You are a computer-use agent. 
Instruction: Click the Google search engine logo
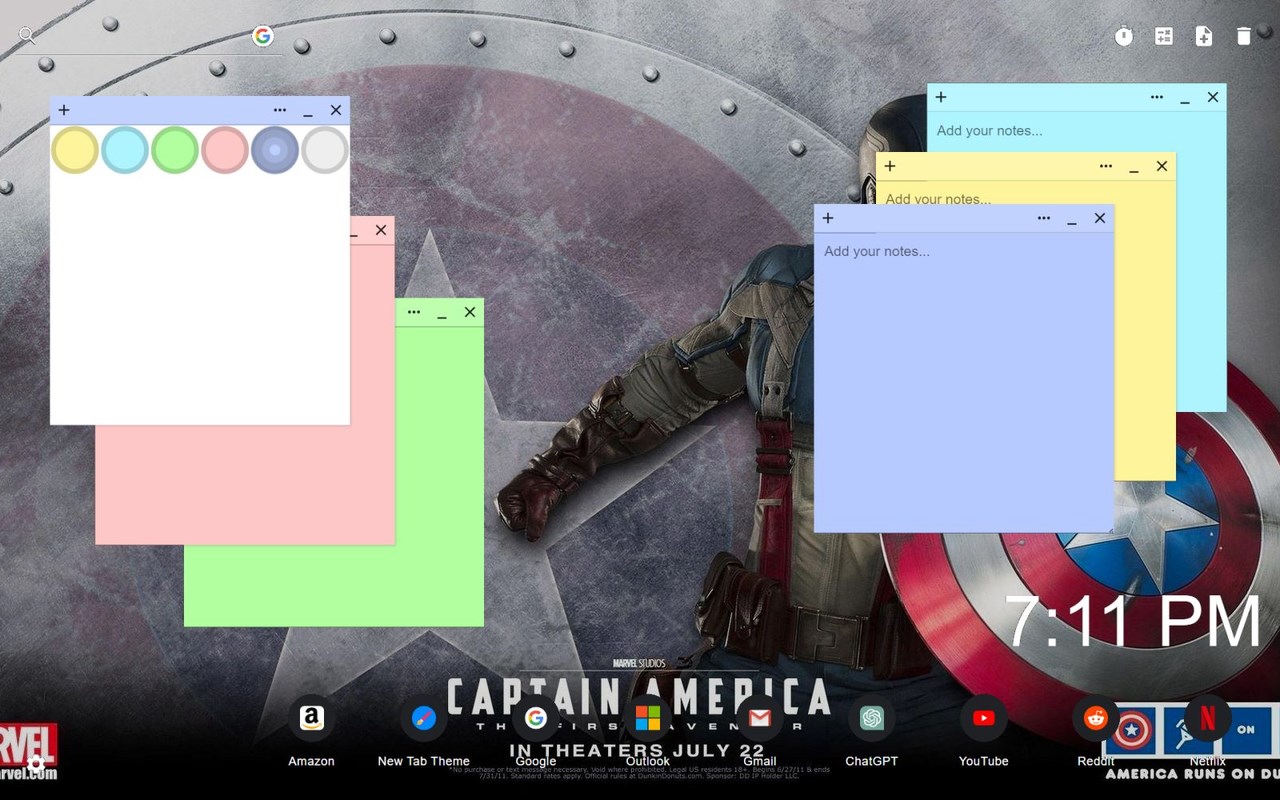[263, 36]
